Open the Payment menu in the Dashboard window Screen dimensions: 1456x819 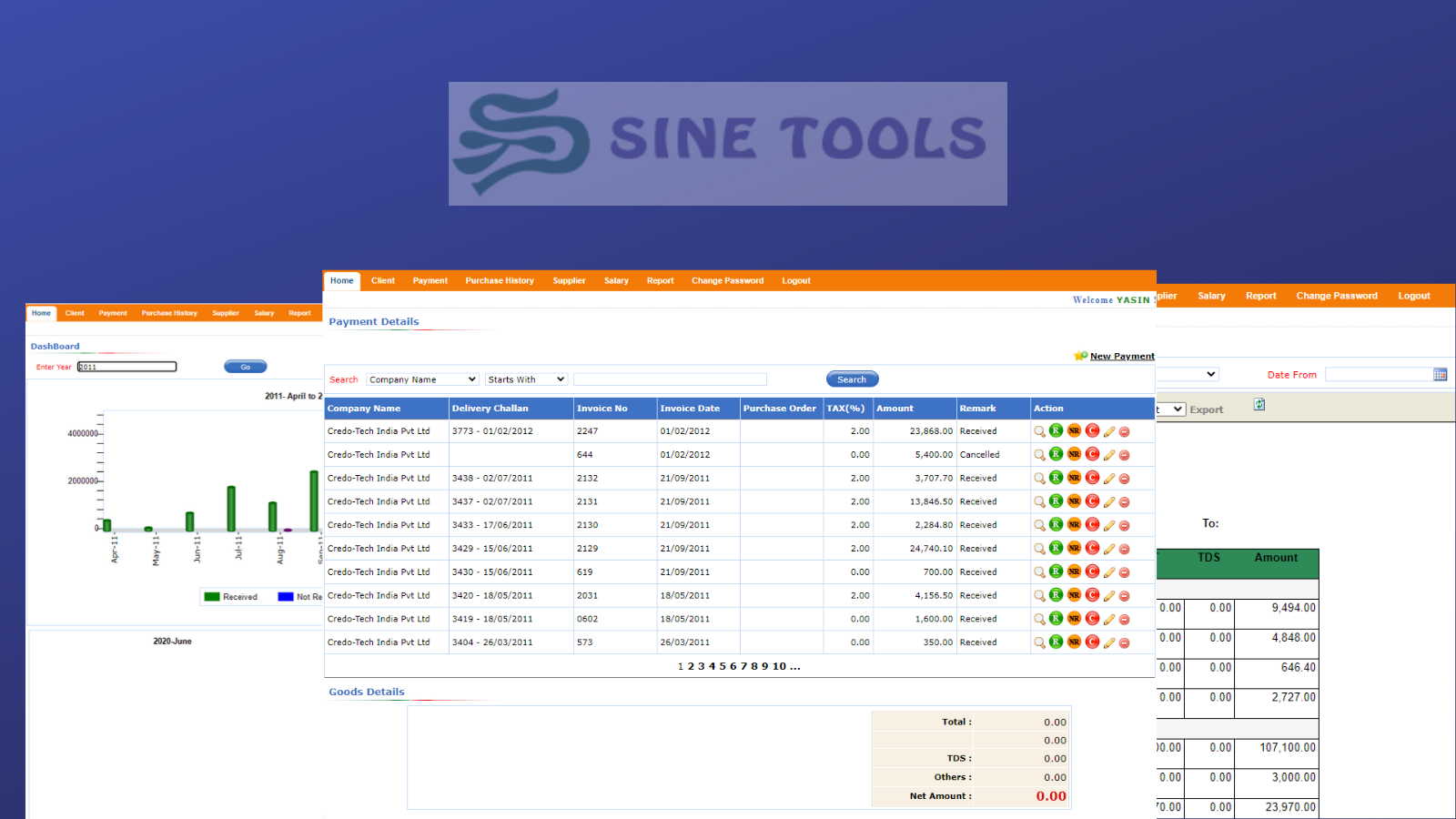point(113,313)
